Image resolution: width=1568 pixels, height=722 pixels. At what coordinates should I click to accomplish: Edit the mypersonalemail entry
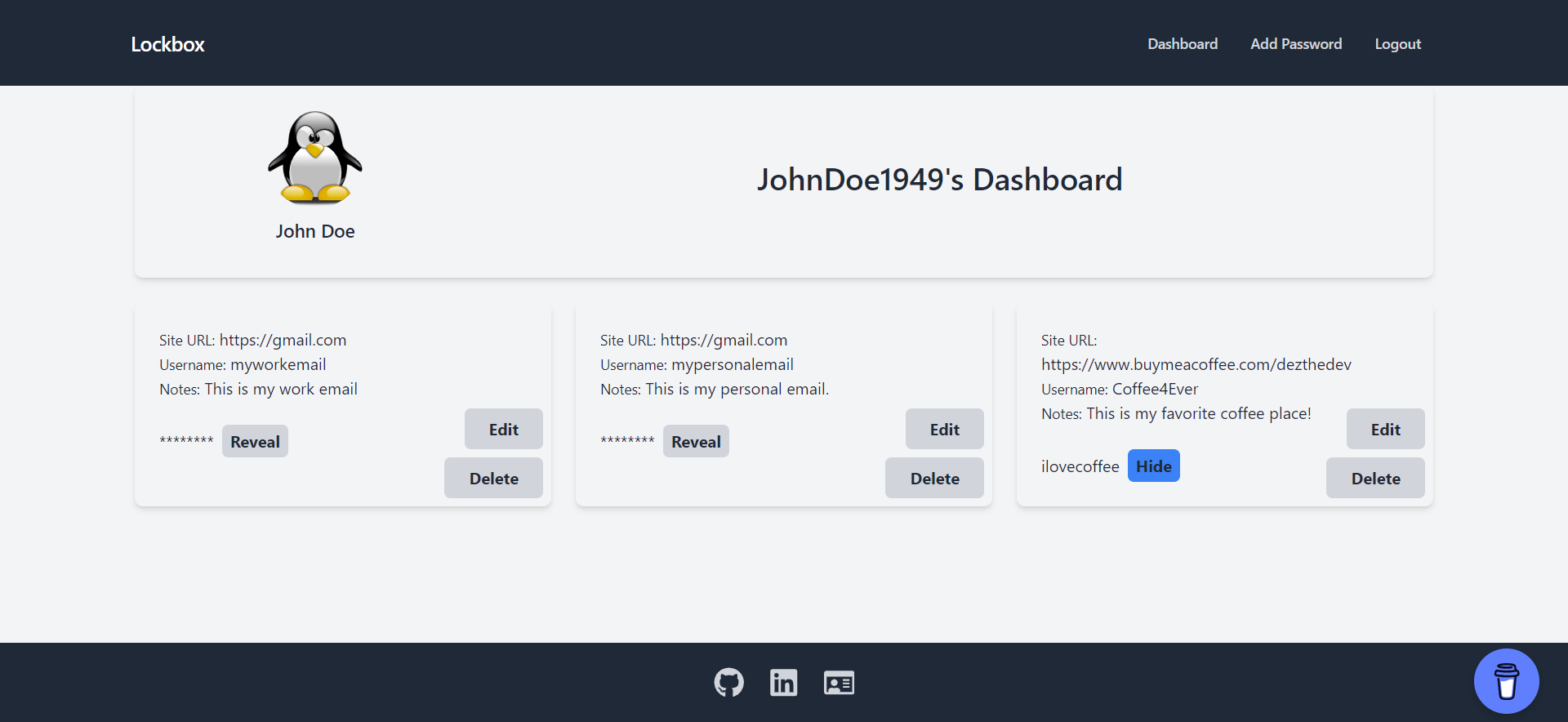(x=944, y=429)
